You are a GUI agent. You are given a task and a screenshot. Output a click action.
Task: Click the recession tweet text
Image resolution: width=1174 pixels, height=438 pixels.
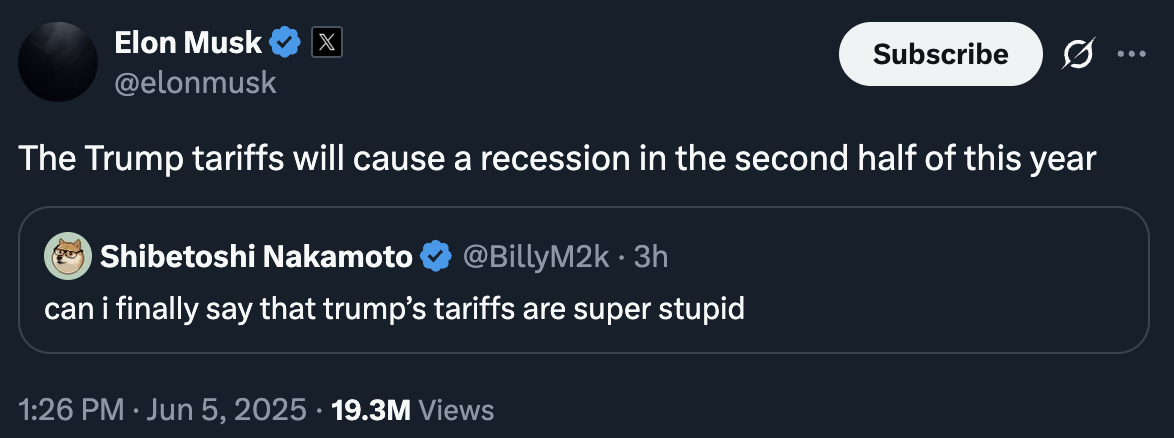pos(557,159)
